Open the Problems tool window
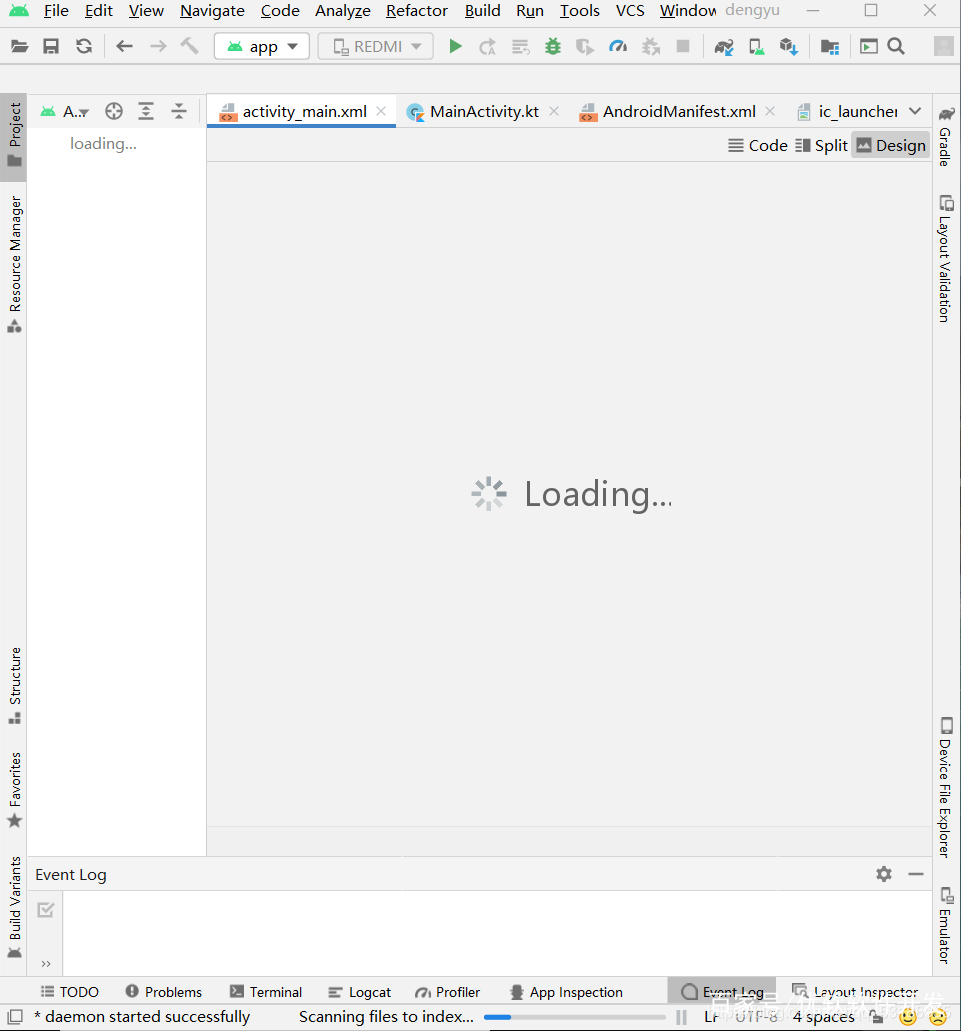 [164, 992]
